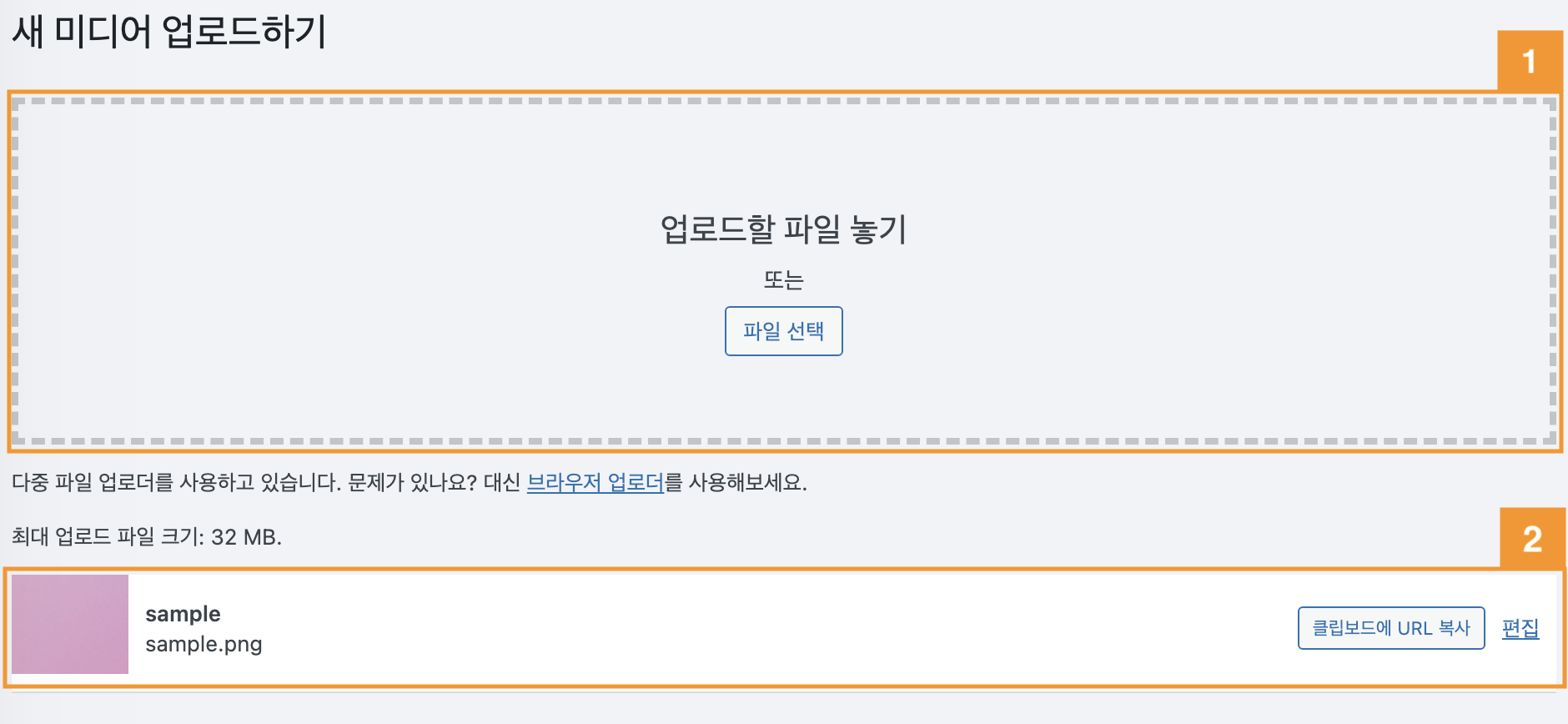Click the sample.png filename text
Screen dimensions: 1568x724
tap(204, 644)
